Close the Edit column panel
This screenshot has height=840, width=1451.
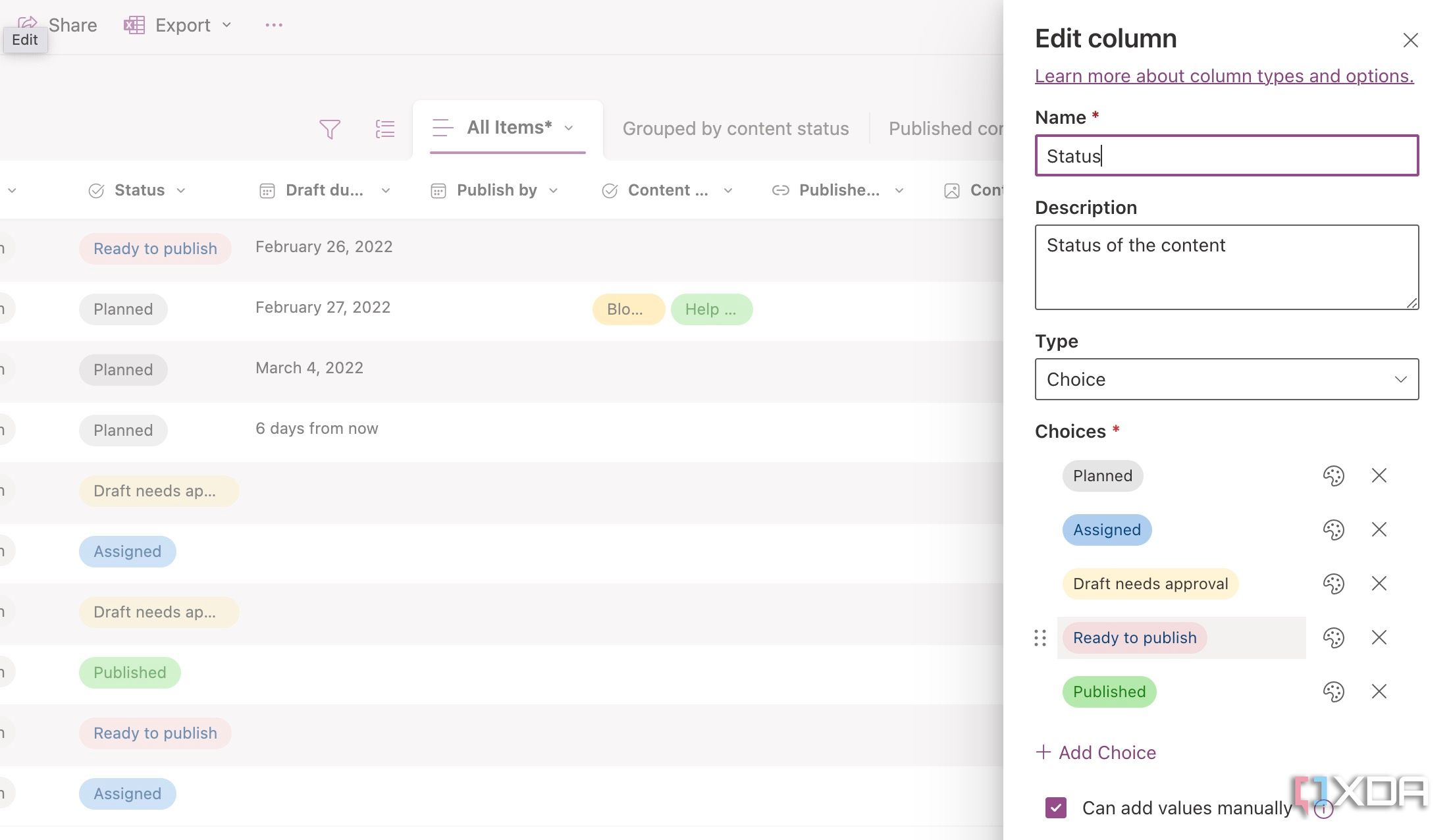(x=1410, y=40)
